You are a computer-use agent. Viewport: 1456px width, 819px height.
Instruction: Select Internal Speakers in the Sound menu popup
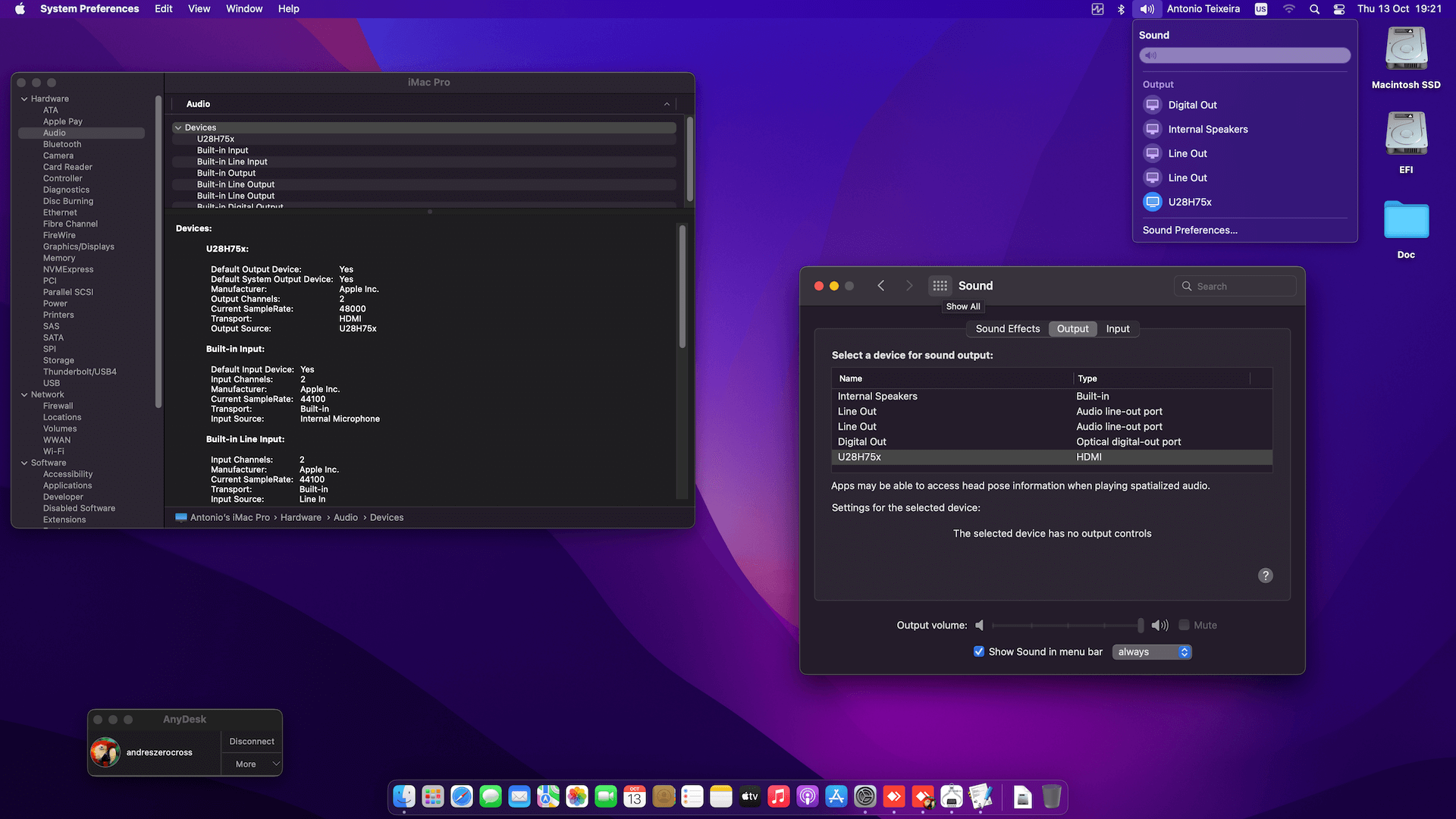pyautogui.click(x=1207, y=129)
